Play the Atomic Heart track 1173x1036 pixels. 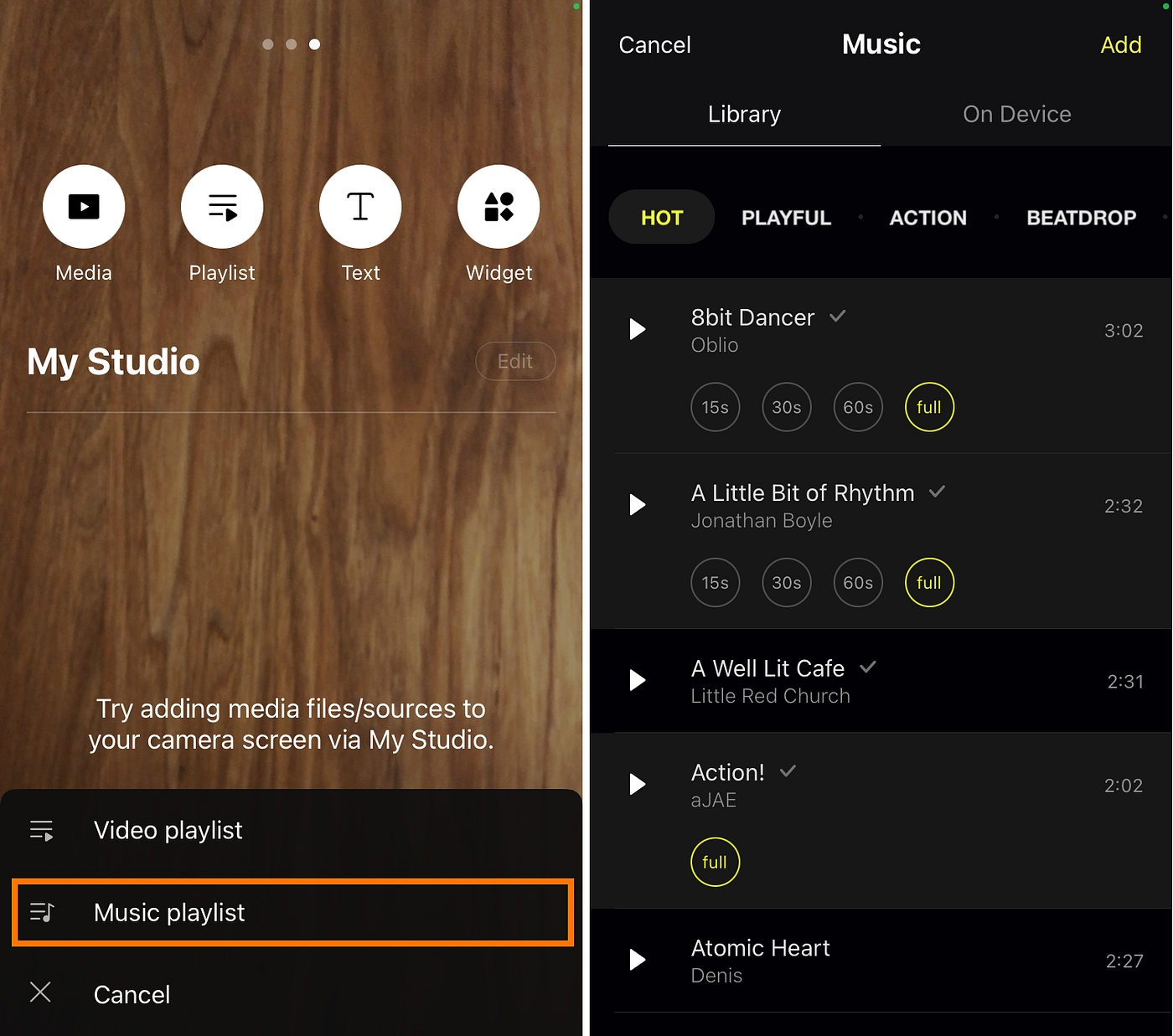pyautogui.click(x=638, y=960)
